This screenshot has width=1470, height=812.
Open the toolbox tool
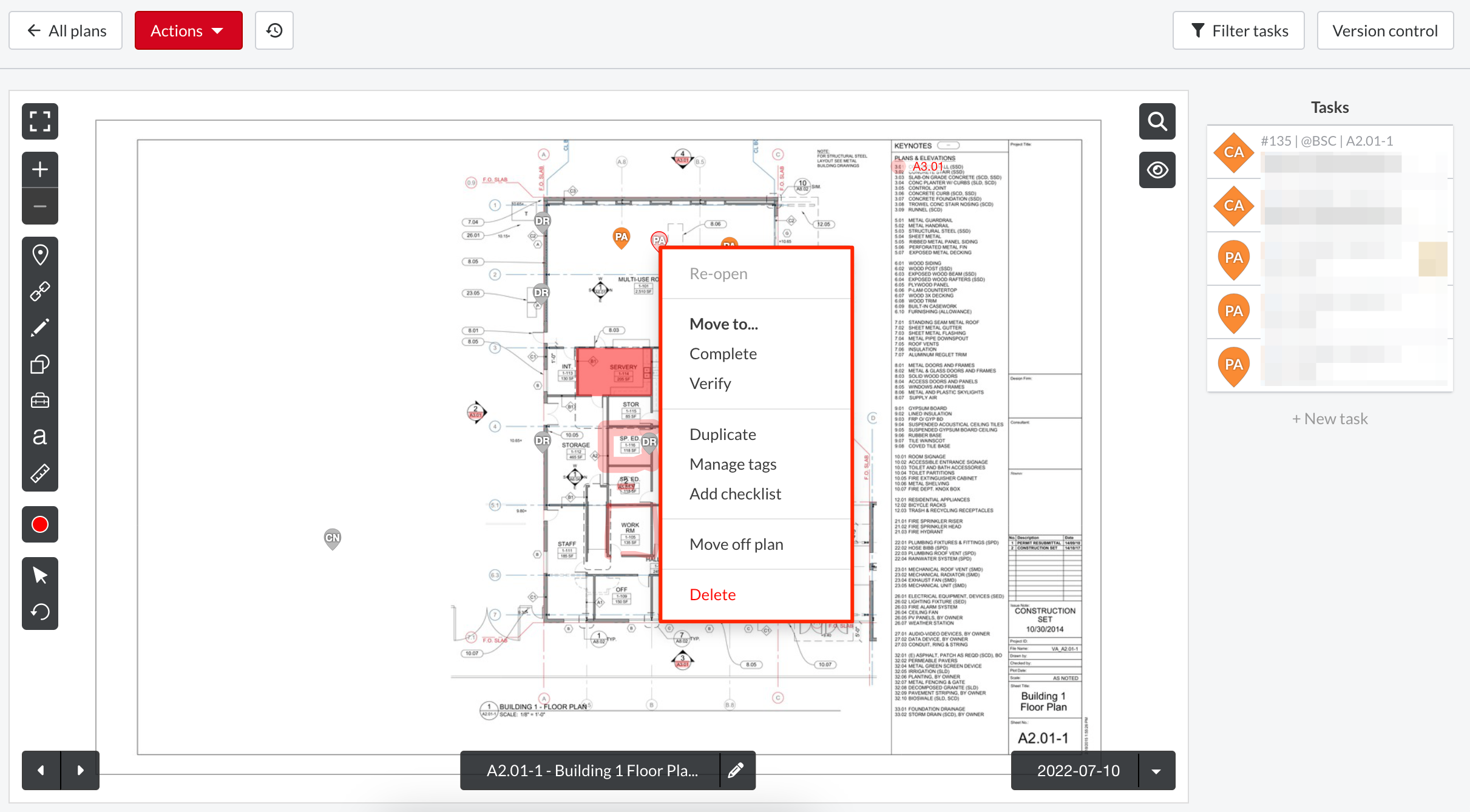(x=39, y=400)
